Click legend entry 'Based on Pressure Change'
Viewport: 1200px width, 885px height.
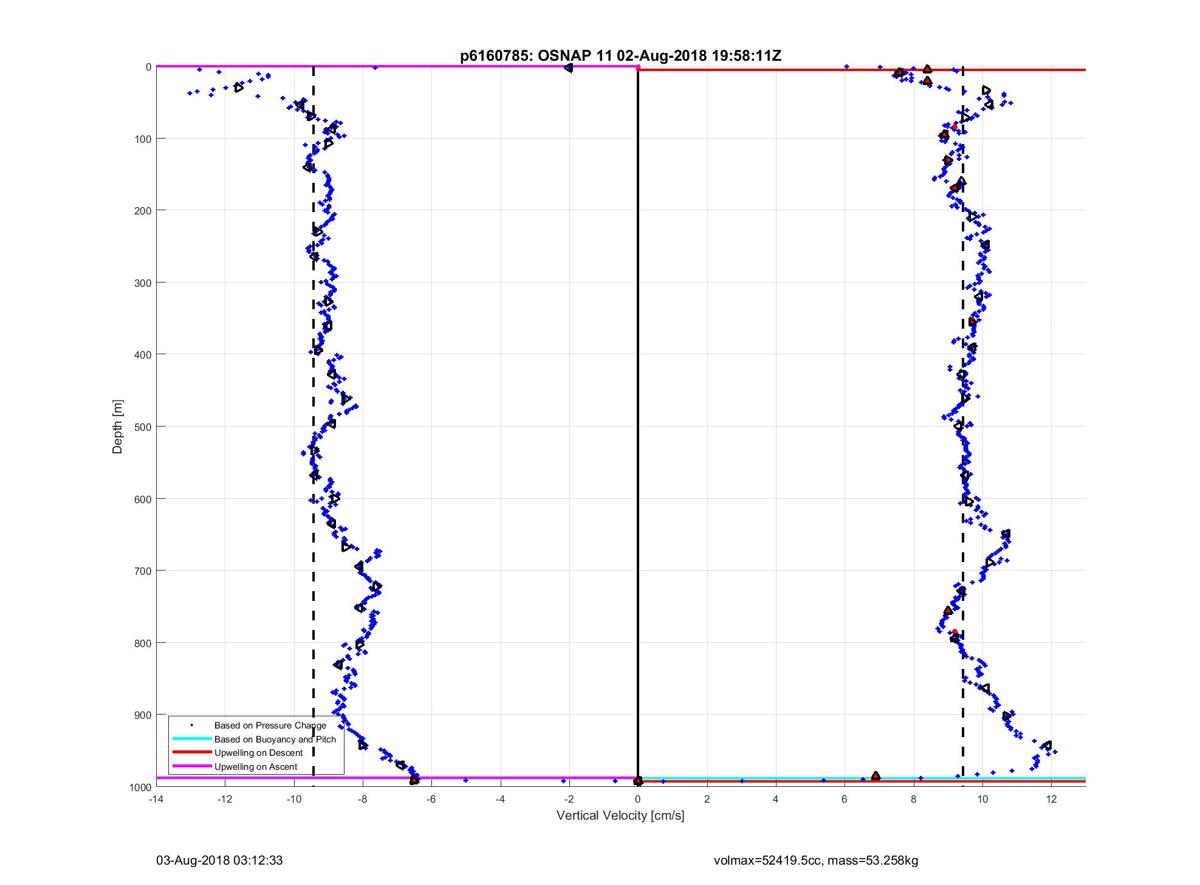(270, 725)
